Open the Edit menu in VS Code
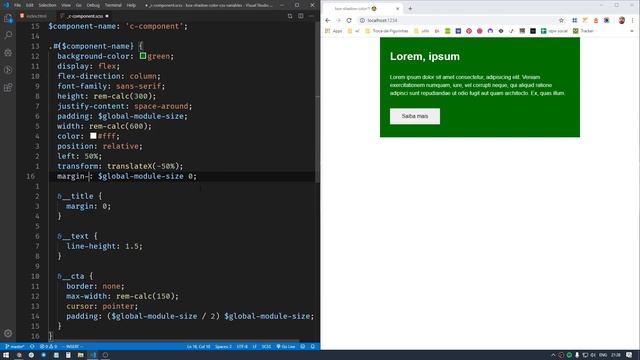 point(30,5)
